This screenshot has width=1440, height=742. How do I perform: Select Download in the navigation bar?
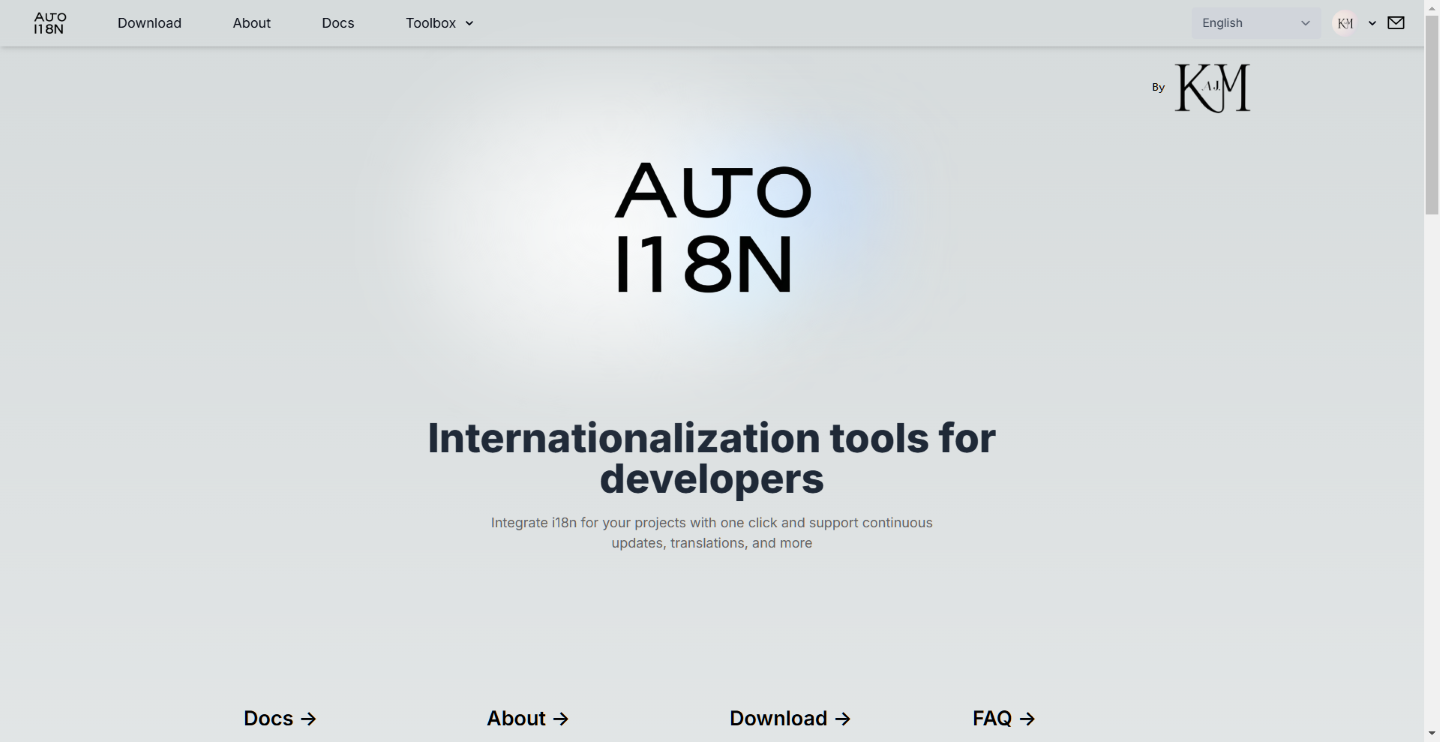pos(149,22)
